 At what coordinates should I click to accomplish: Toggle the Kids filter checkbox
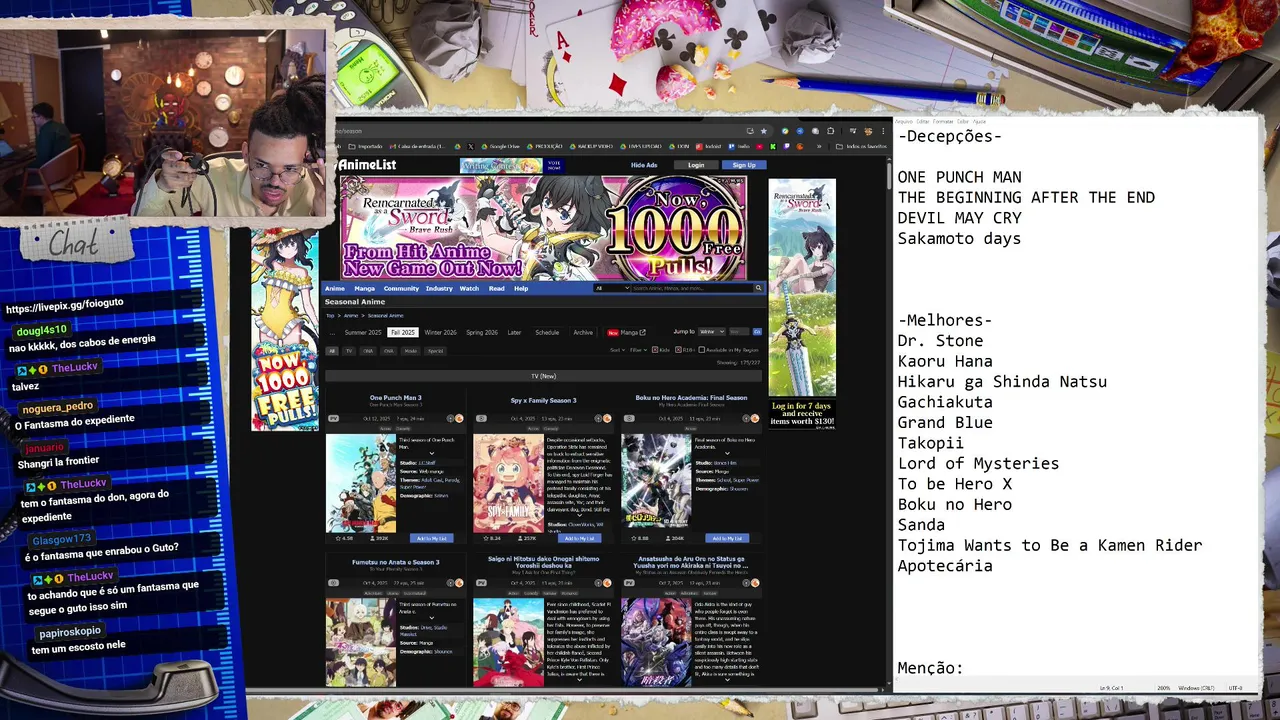(x=655, y=350)
